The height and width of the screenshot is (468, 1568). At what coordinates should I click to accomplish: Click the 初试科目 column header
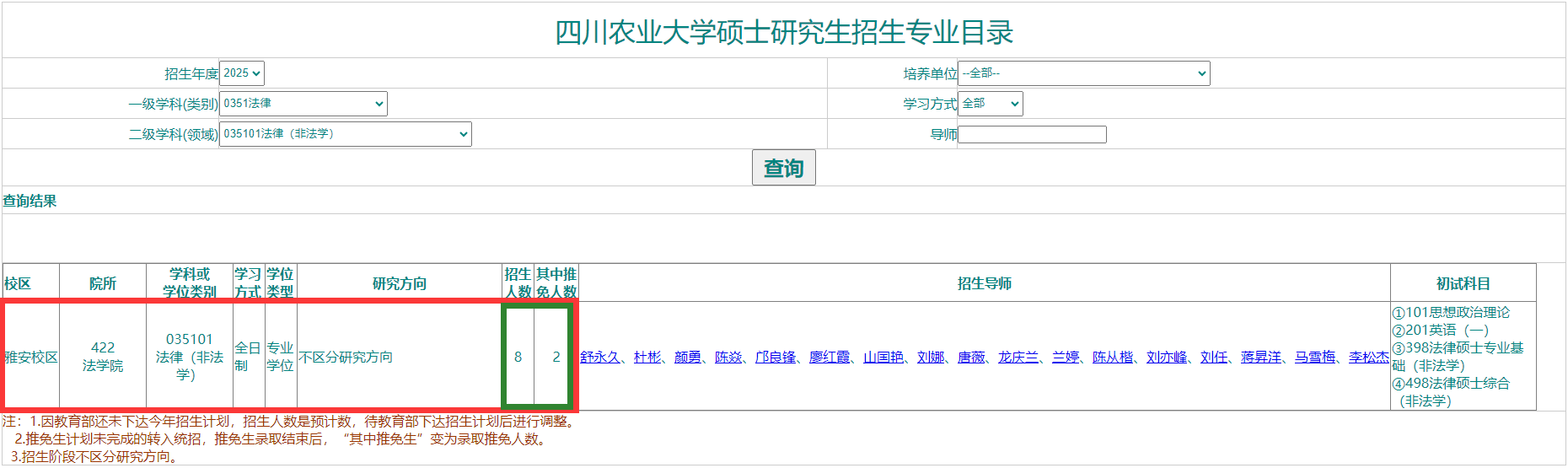[x=1463, y=283]
